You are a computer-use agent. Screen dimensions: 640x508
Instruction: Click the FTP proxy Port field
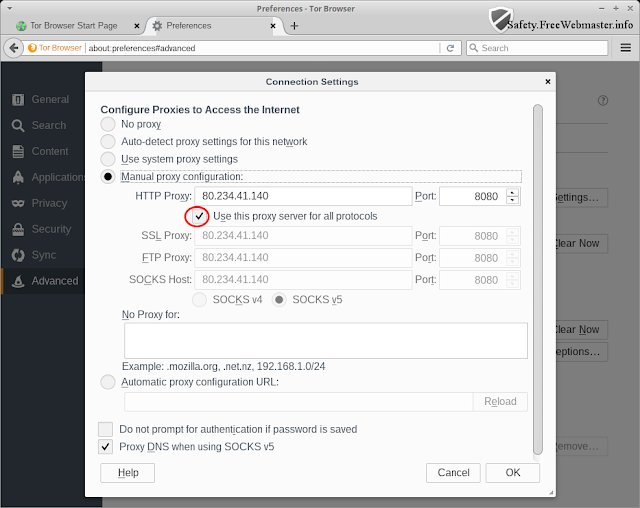(x=473, y=258)
